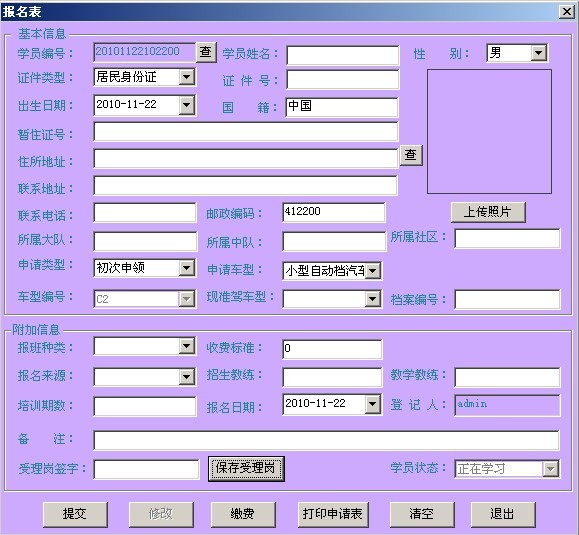Screen dimensions: 579x535
Task: Click into 暂住证号 input field
Action: (246, 132)
